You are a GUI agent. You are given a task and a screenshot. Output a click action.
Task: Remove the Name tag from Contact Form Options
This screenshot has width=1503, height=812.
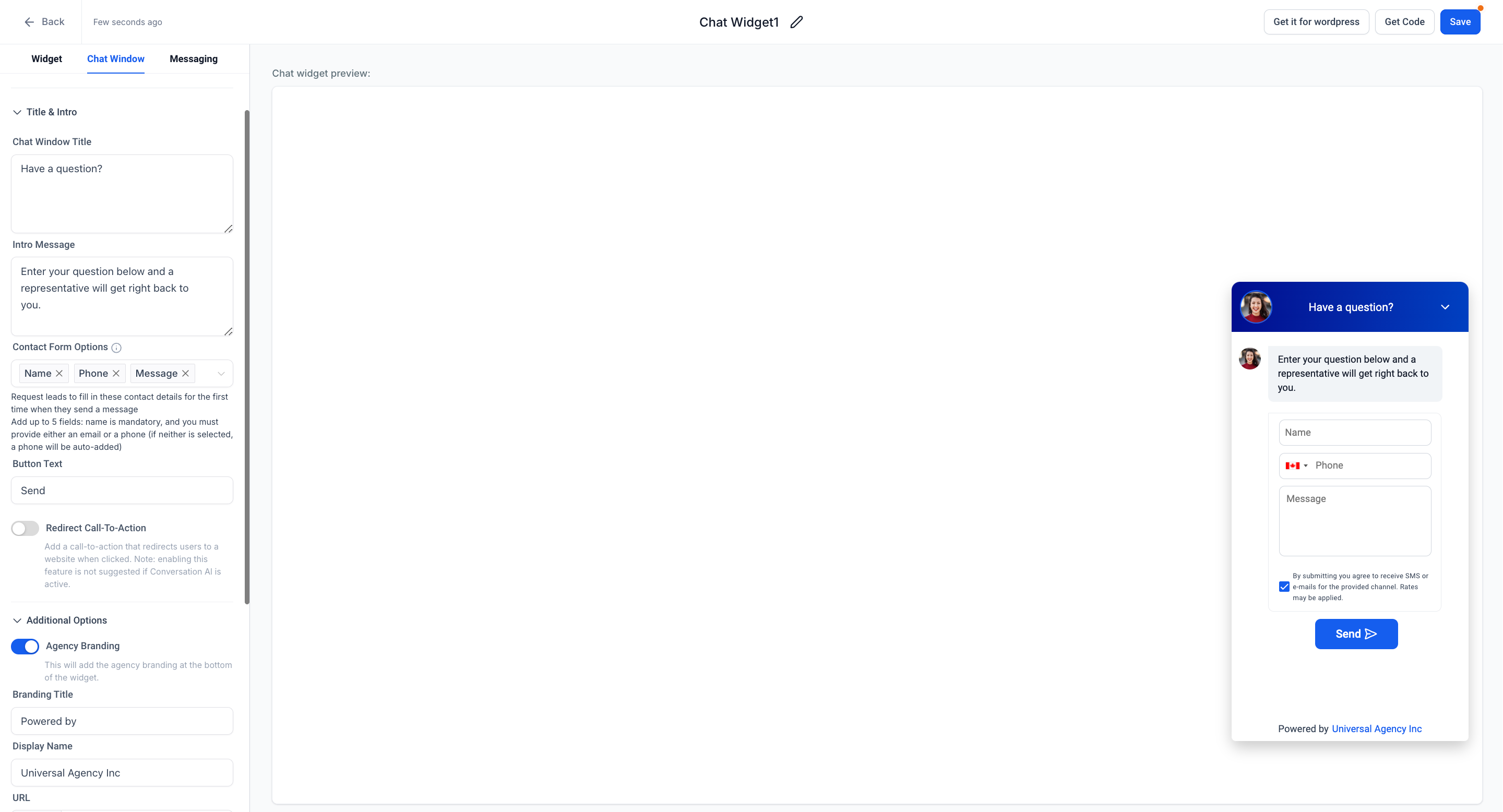tap(59, 373)
